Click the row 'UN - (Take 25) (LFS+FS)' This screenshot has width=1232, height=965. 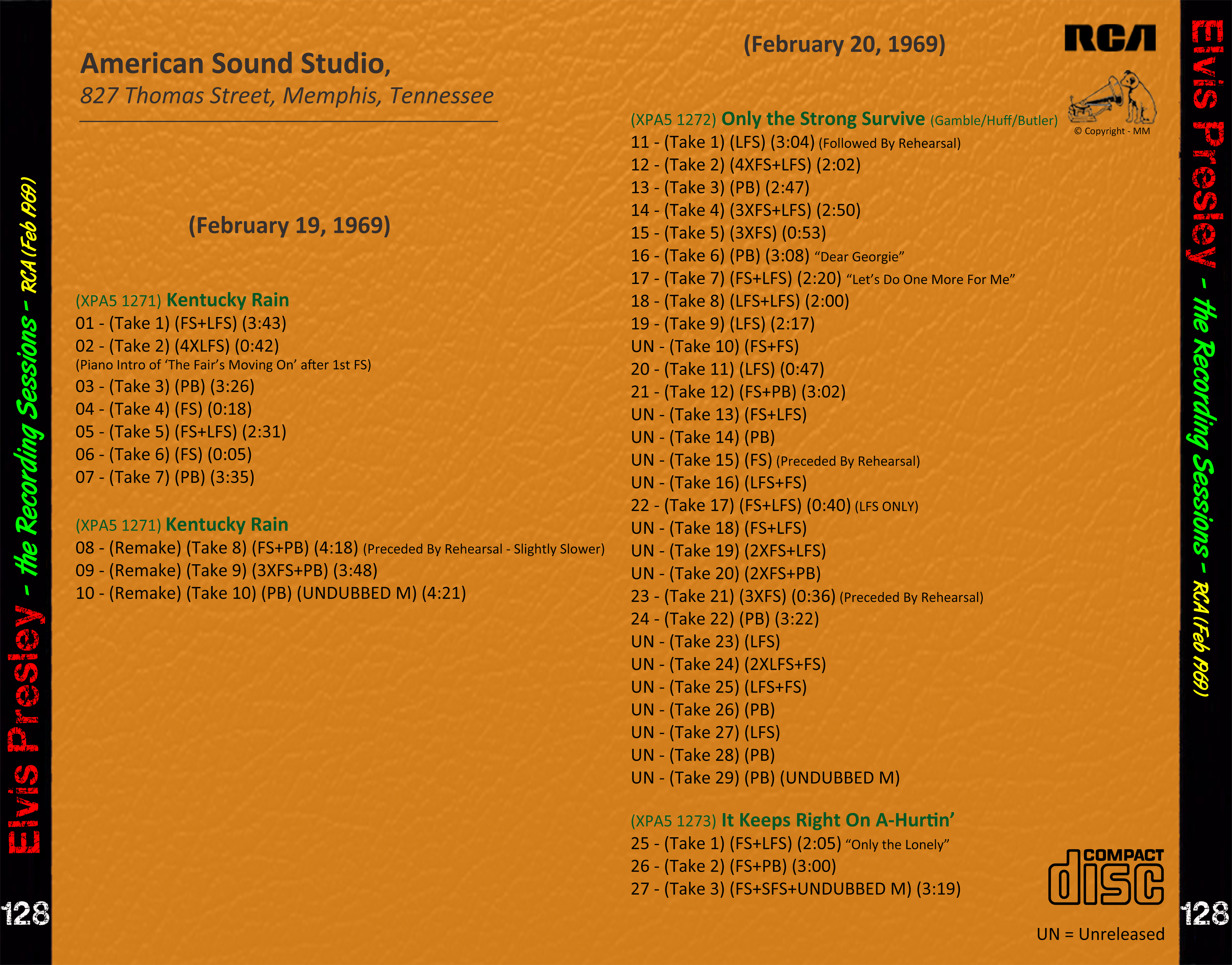click(x=719, y=687)
